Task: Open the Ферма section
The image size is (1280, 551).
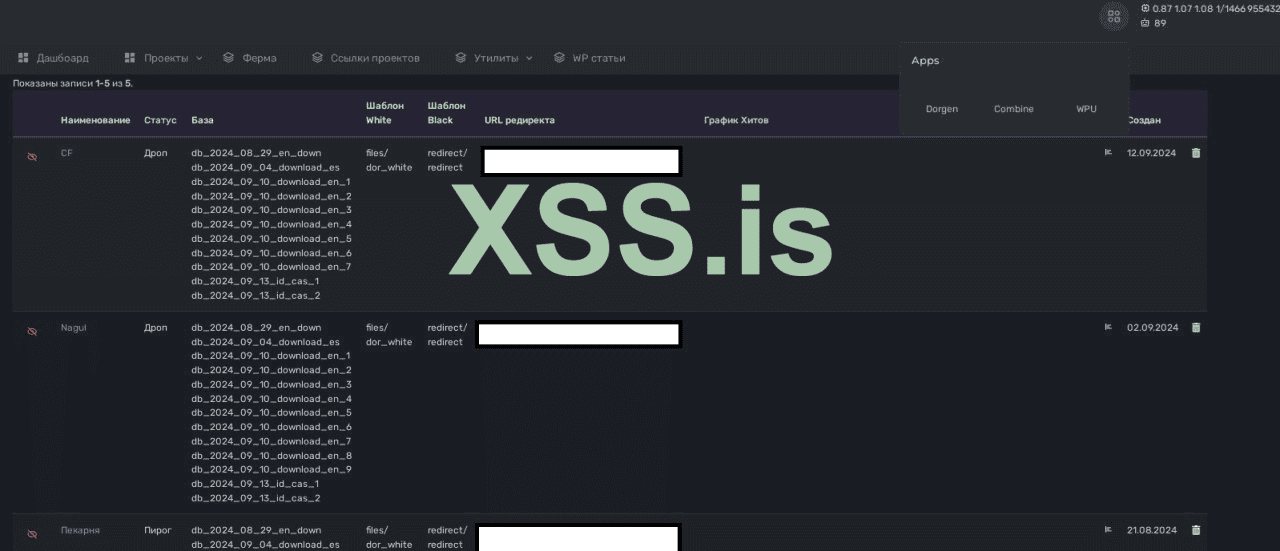Action: pos(249,58)
